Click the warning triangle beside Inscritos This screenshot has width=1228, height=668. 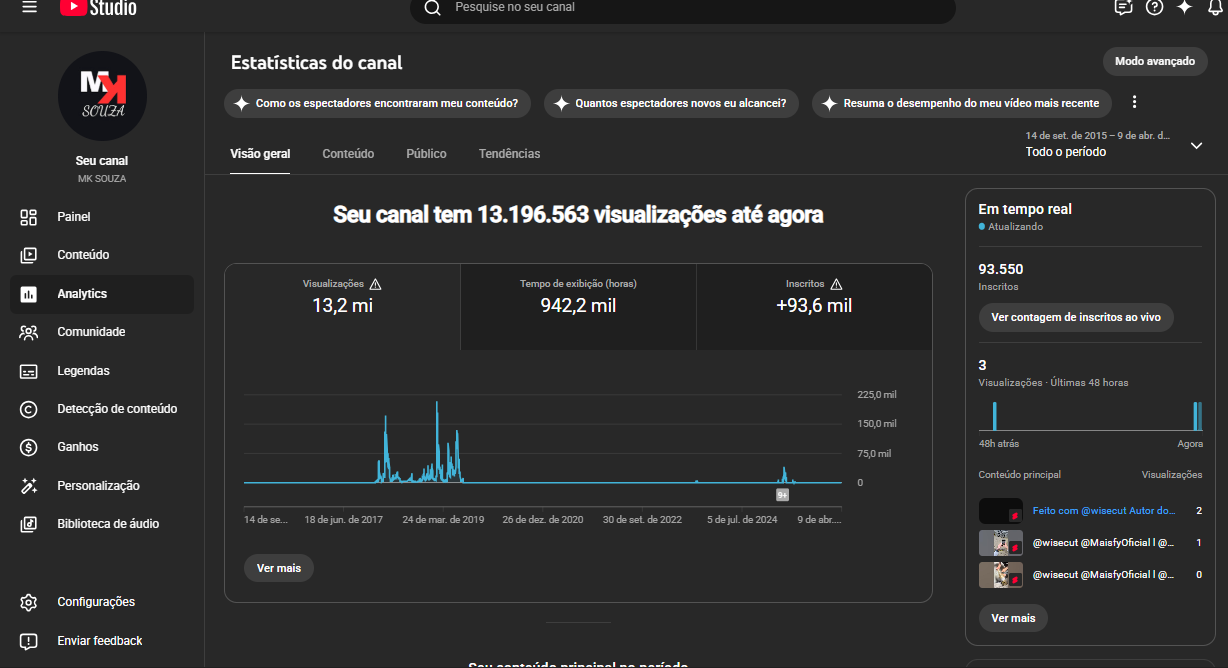(x=836, y=284)
